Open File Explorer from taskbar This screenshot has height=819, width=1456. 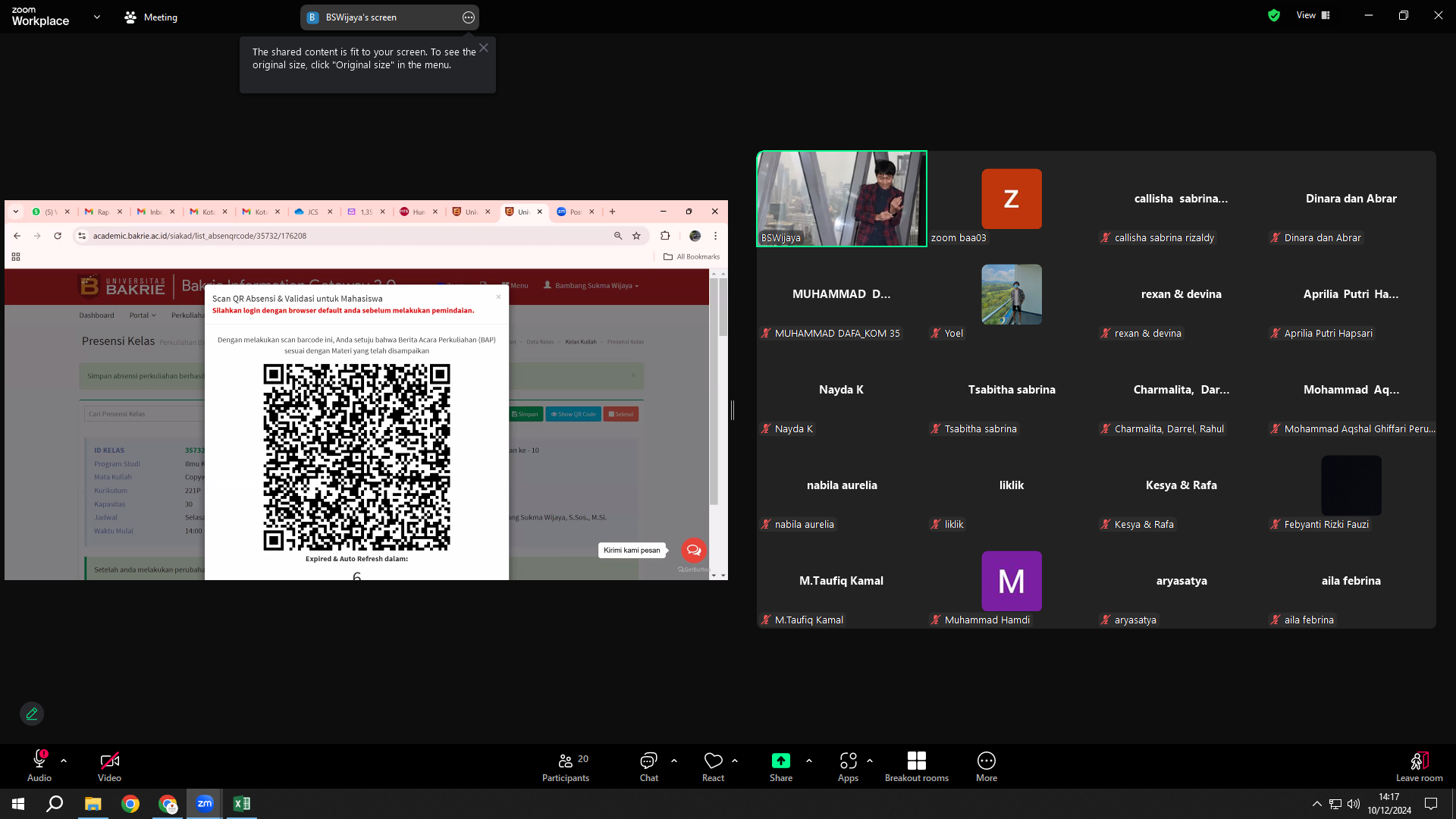[x=93, y=804]
